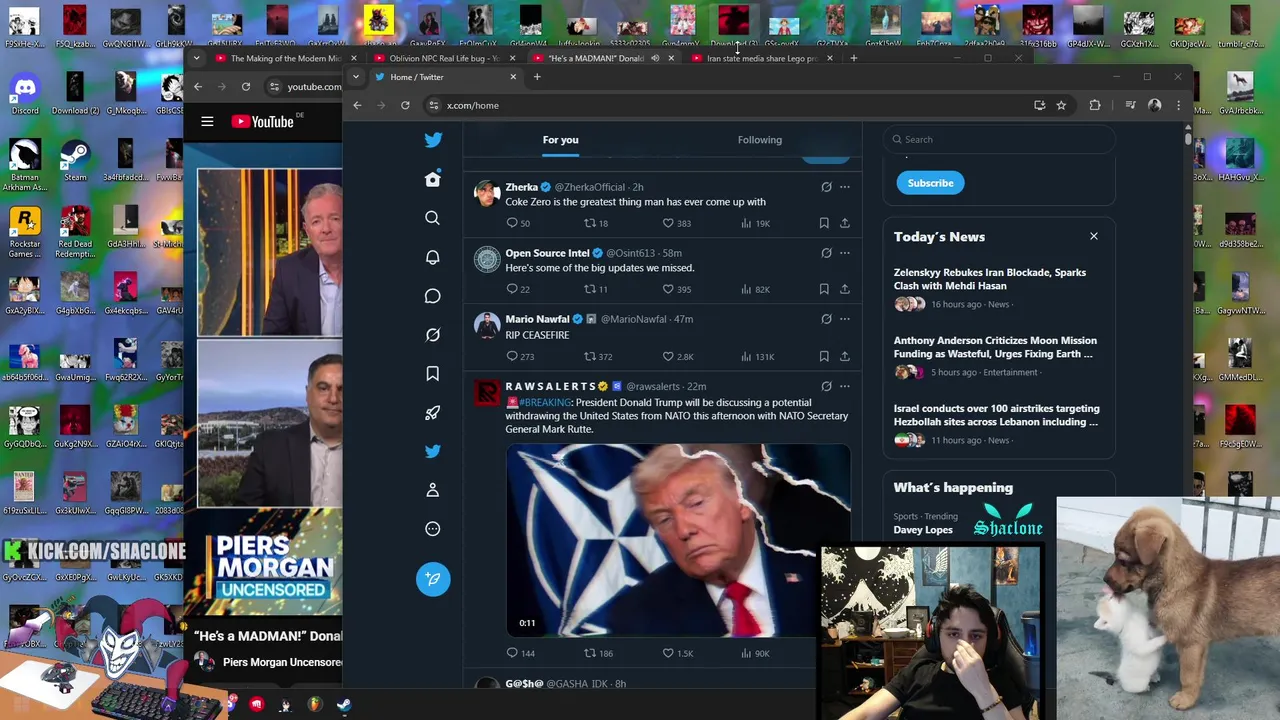Share Mario Nawfal's tweet

coord(844,356)
